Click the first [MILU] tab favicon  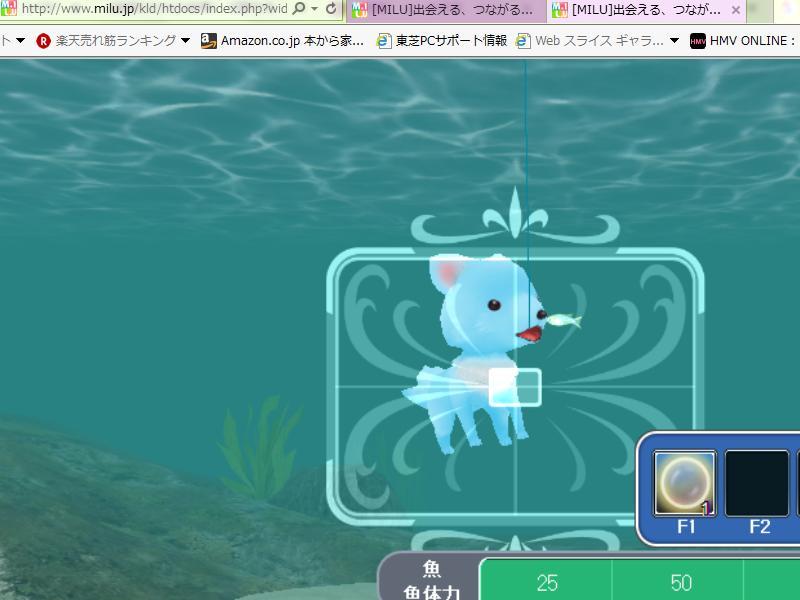[x=360, y=10]
